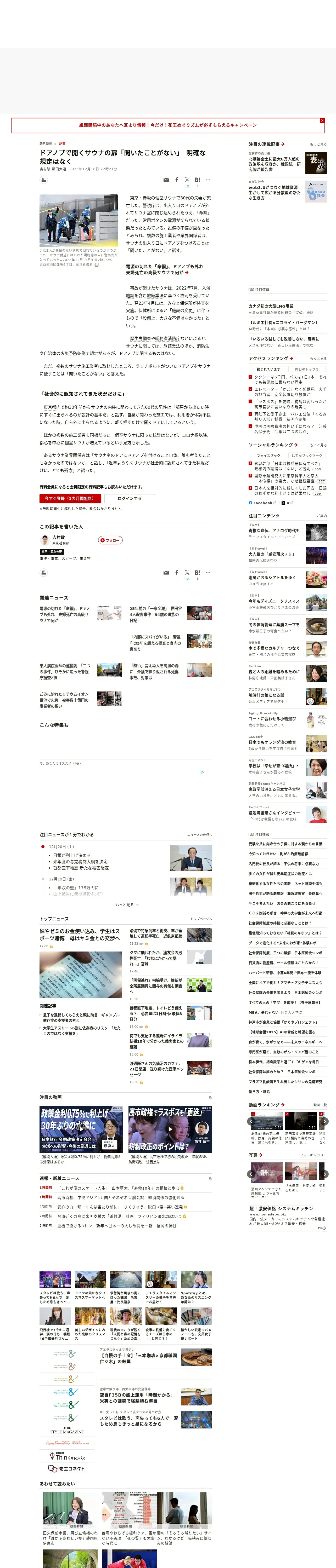Open related news 25年前の「一家全滅」
The width and height of the screenshot is (336, 1568).
tap(155, 614)
